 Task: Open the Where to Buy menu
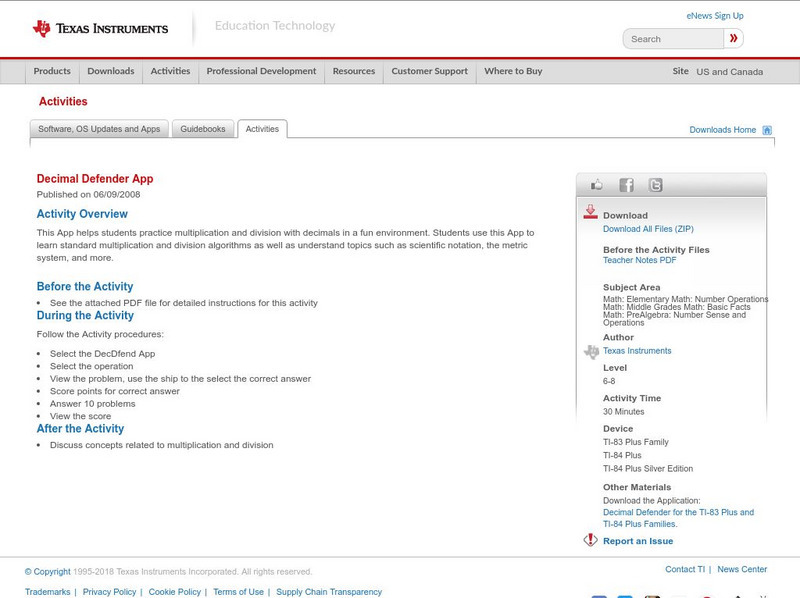513,71
